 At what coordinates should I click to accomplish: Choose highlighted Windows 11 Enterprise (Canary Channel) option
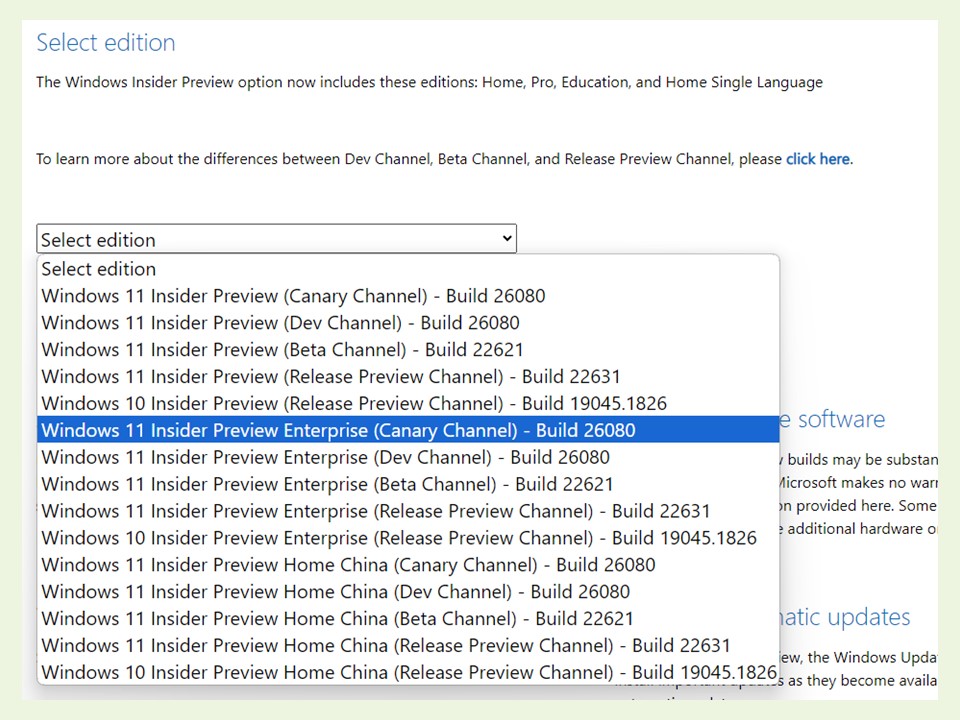click(408, 430)
